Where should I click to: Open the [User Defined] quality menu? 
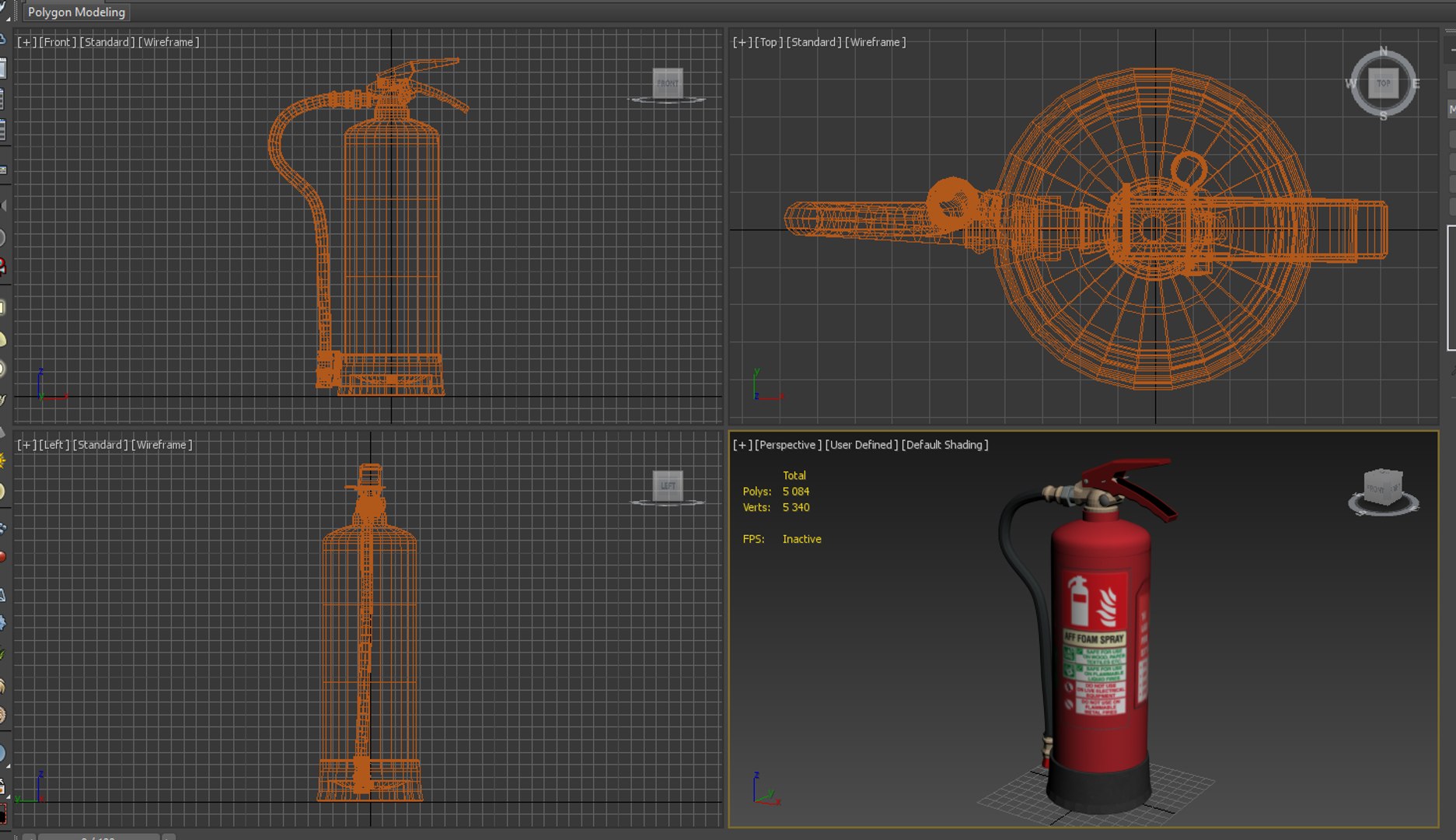pyautogui.click(x=861, y=445)
